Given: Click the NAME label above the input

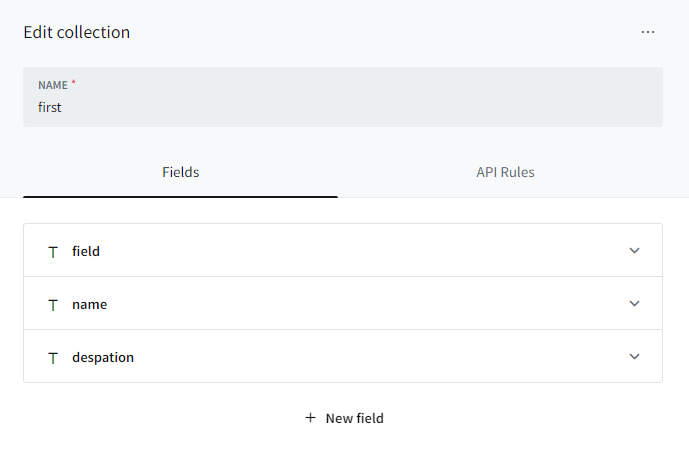Looking at the screenshot, I should click(53, 85).
